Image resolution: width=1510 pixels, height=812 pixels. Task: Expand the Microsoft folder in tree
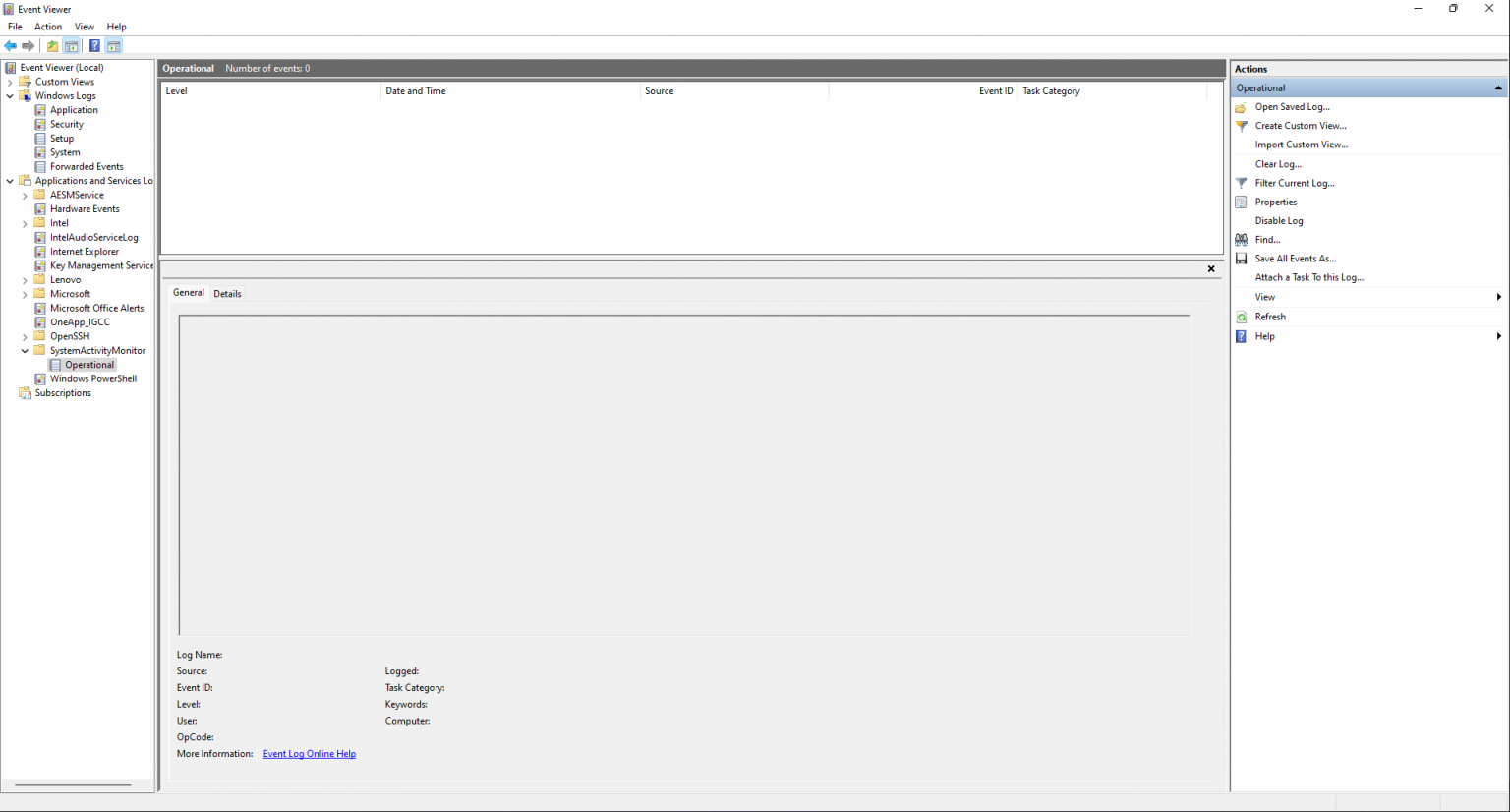tap(26, 294)
